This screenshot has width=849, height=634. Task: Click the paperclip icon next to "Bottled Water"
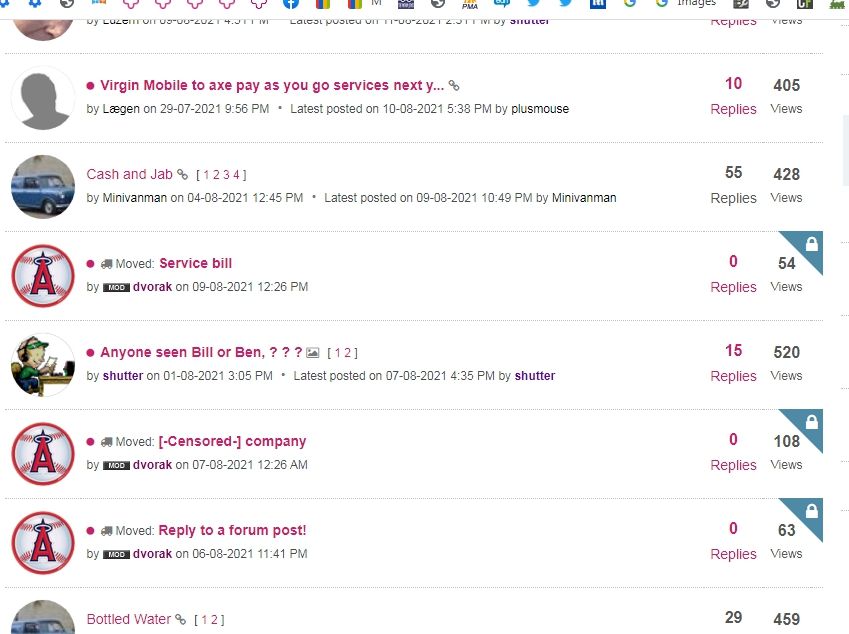(181, 619)
